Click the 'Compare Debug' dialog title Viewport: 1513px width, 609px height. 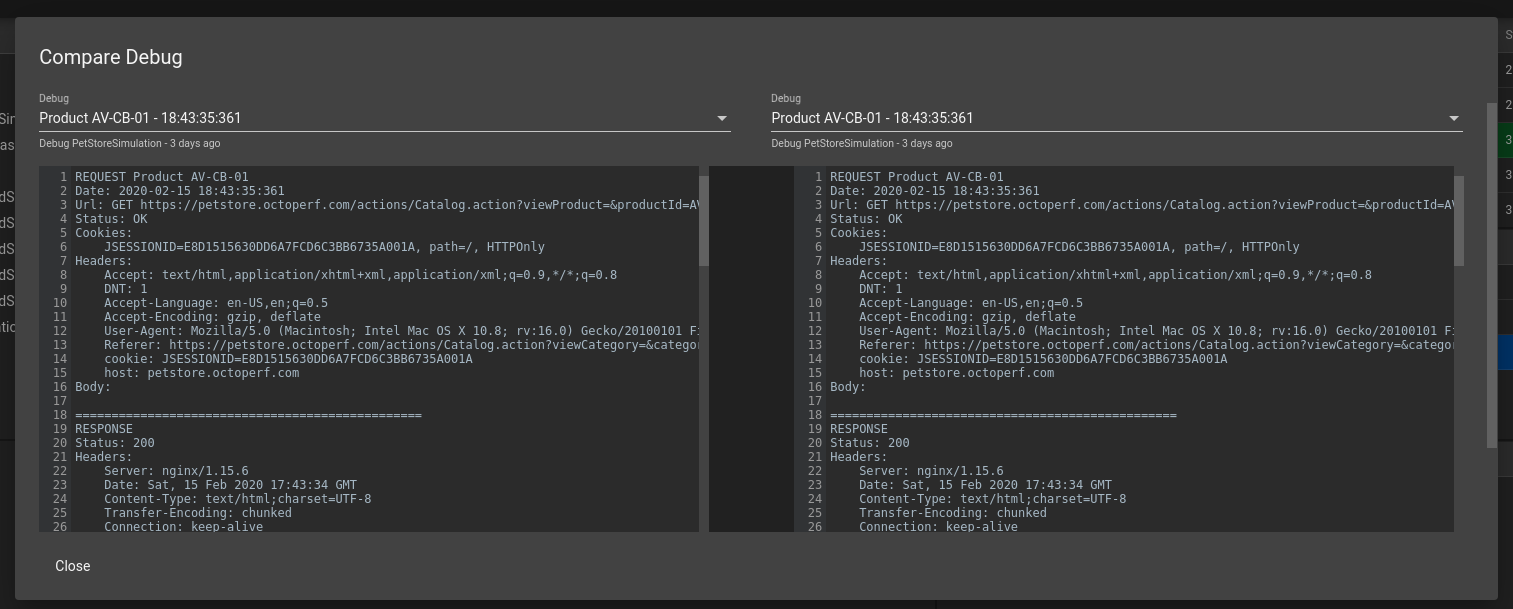click(x=111, y=57)
